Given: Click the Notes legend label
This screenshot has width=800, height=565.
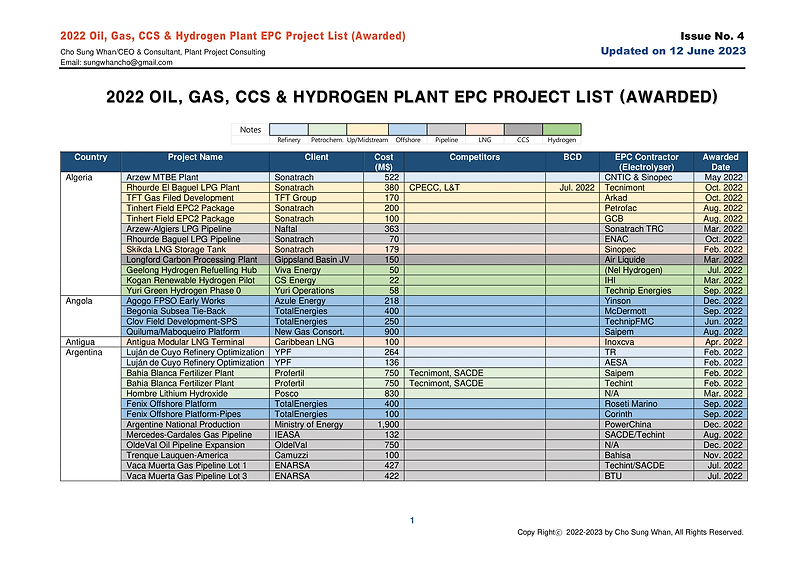Looking at the screenshot, I should (251, 130).
